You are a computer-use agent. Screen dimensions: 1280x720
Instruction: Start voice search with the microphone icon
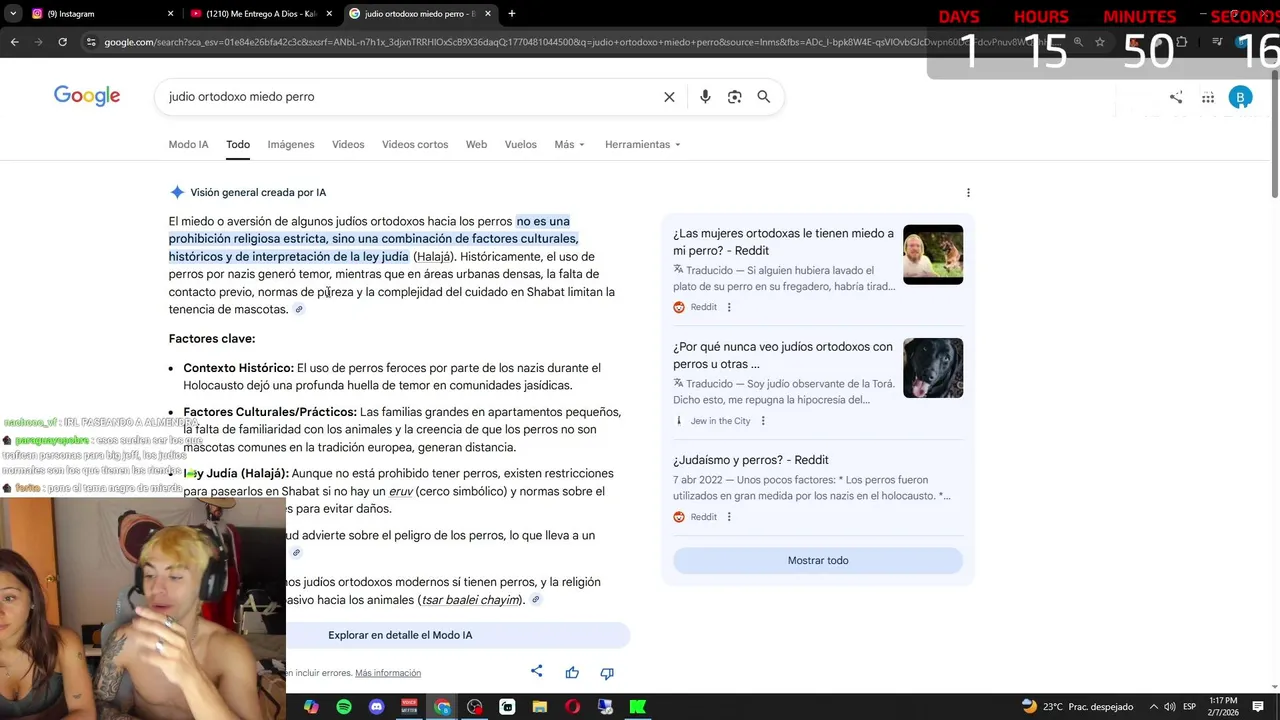pyautogui.click(x=705, y=97)
